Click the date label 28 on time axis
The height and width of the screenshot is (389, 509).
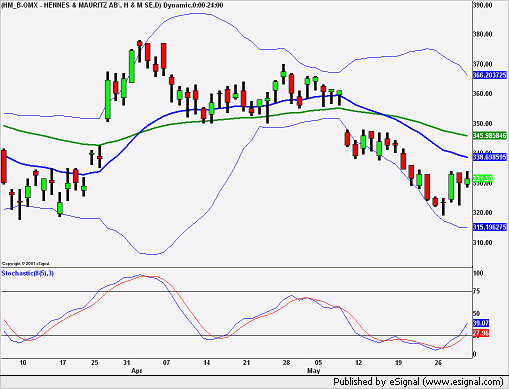coord(286,363)
